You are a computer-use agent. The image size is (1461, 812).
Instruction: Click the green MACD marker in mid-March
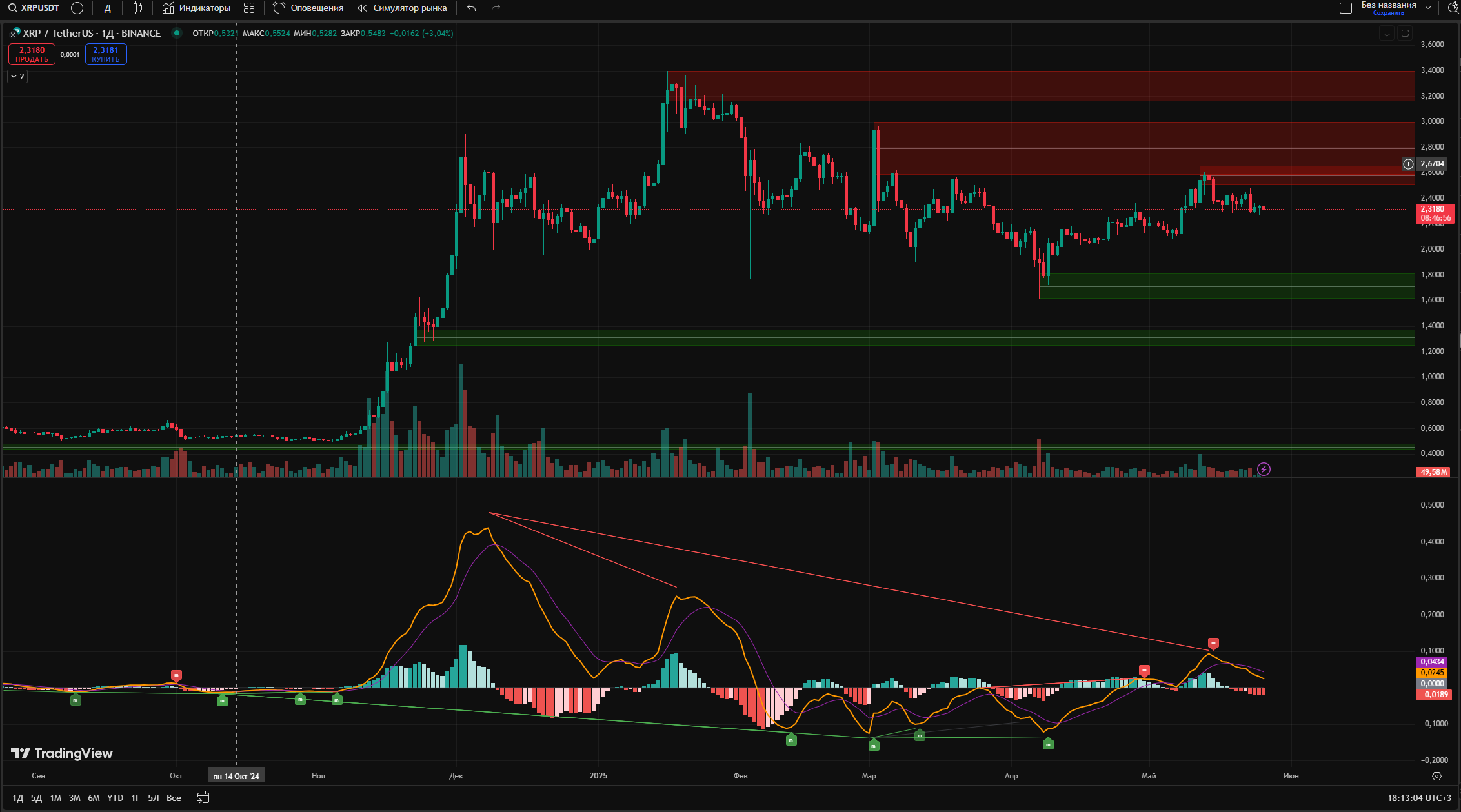click(920, 735)
